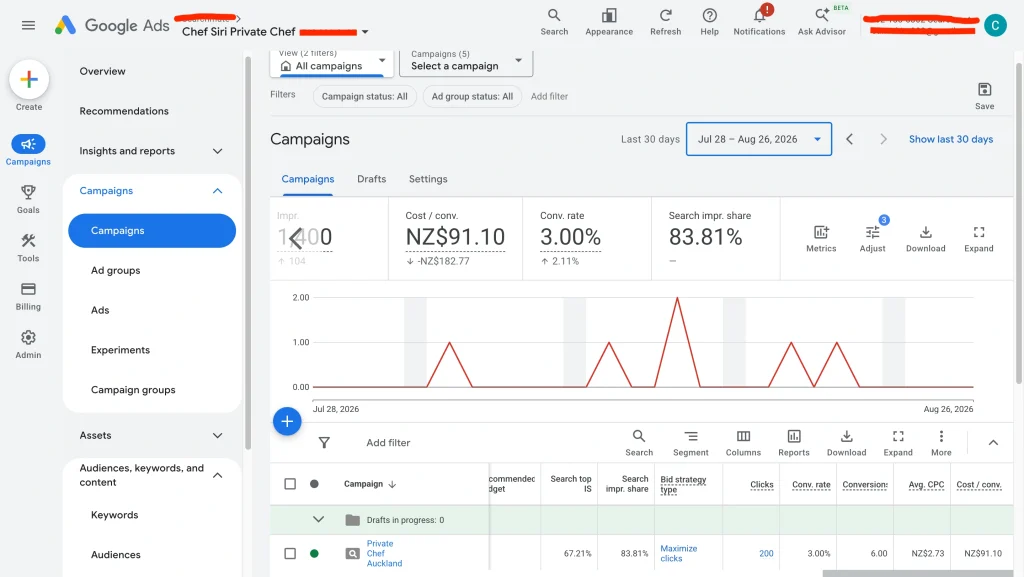Open the Notifications bell
Screen dimensions: 1024x577
coord(759,22)
